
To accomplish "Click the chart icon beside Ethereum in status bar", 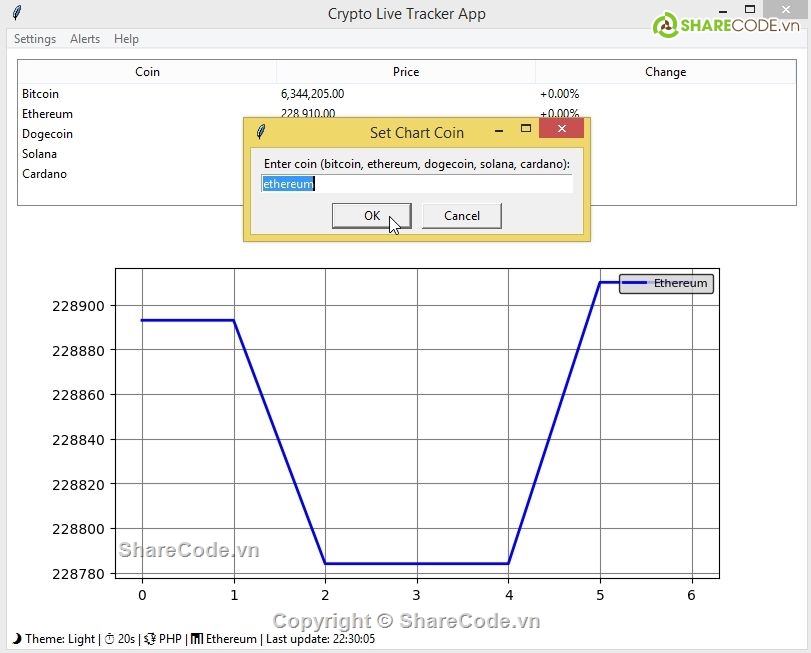I will pos(197,639).
